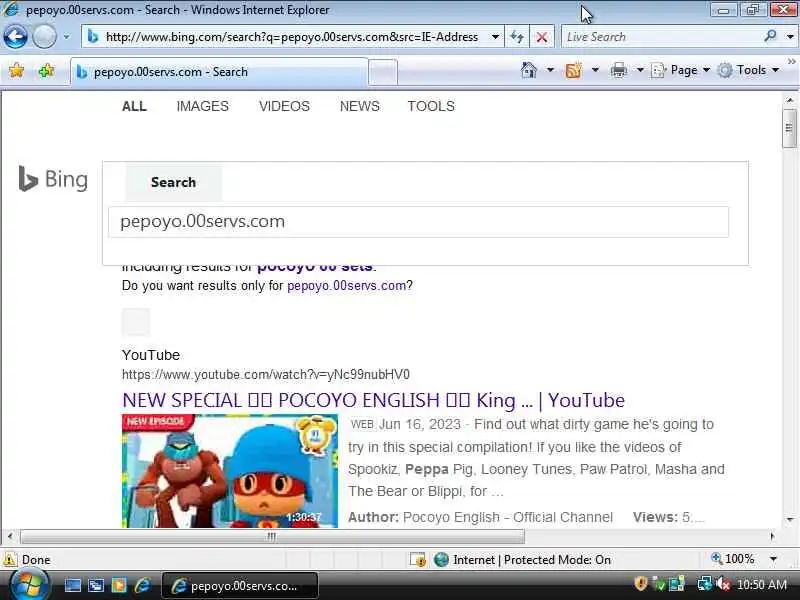Click the 100% zoom level button
This screenshot has height=600, width=800.
coord(733,559)
